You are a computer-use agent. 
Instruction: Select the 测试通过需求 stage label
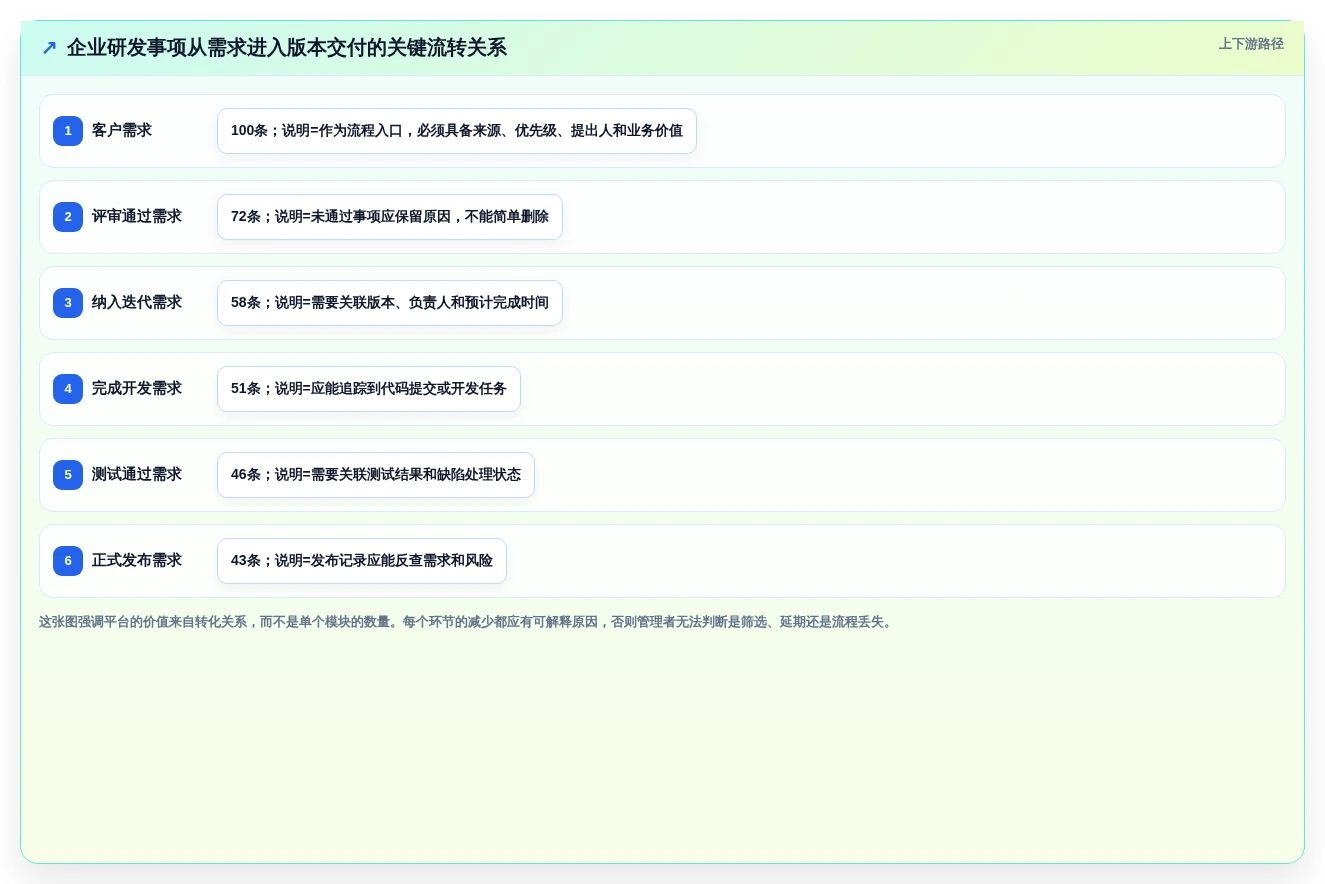pos(137,475)
